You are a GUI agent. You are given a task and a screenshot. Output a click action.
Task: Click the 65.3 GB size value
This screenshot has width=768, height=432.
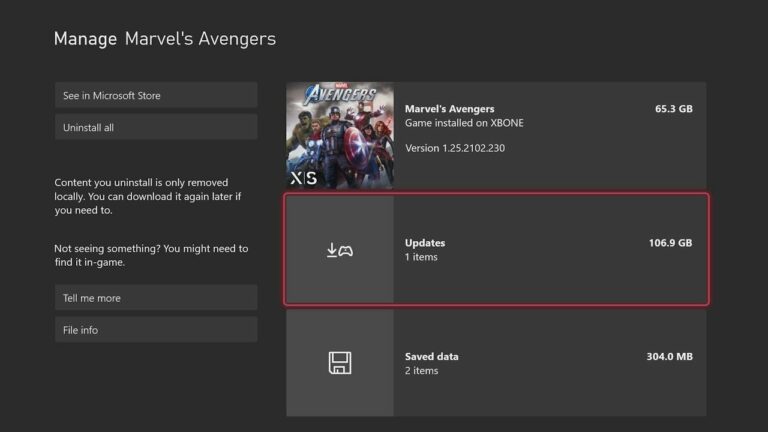673,109
